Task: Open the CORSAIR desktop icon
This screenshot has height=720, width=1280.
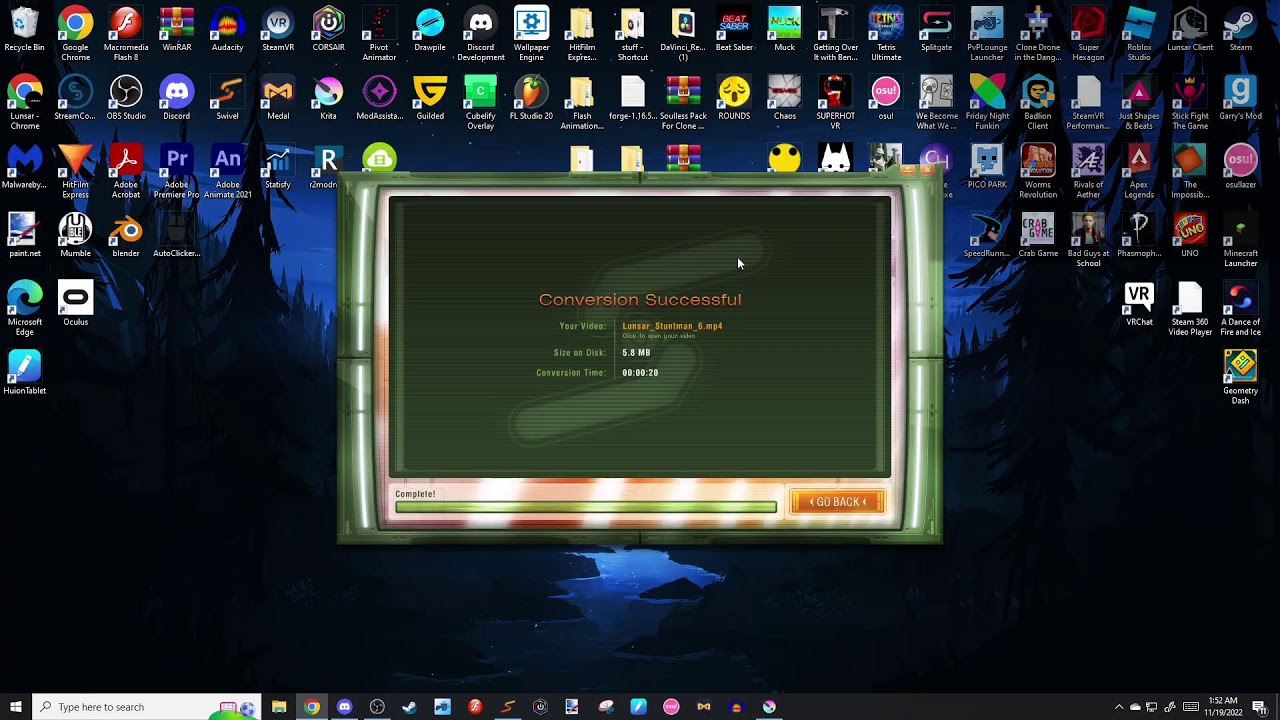Action: point(328,30)
